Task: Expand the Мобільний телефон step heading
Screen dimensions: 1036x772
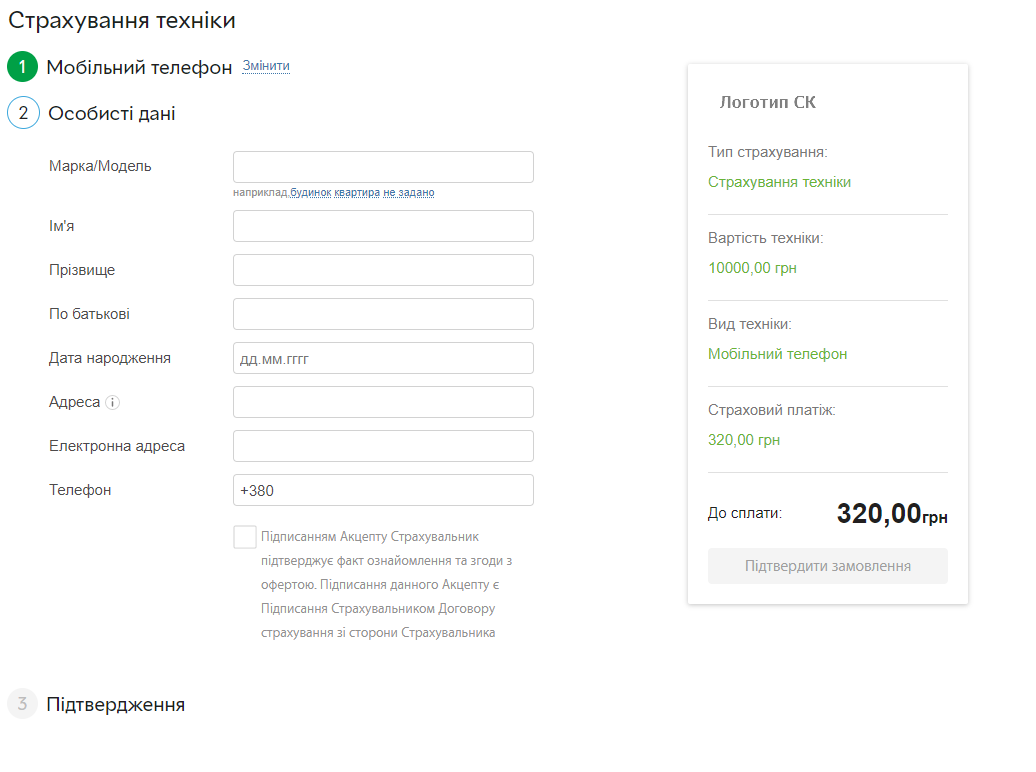Action: [139, 67]
